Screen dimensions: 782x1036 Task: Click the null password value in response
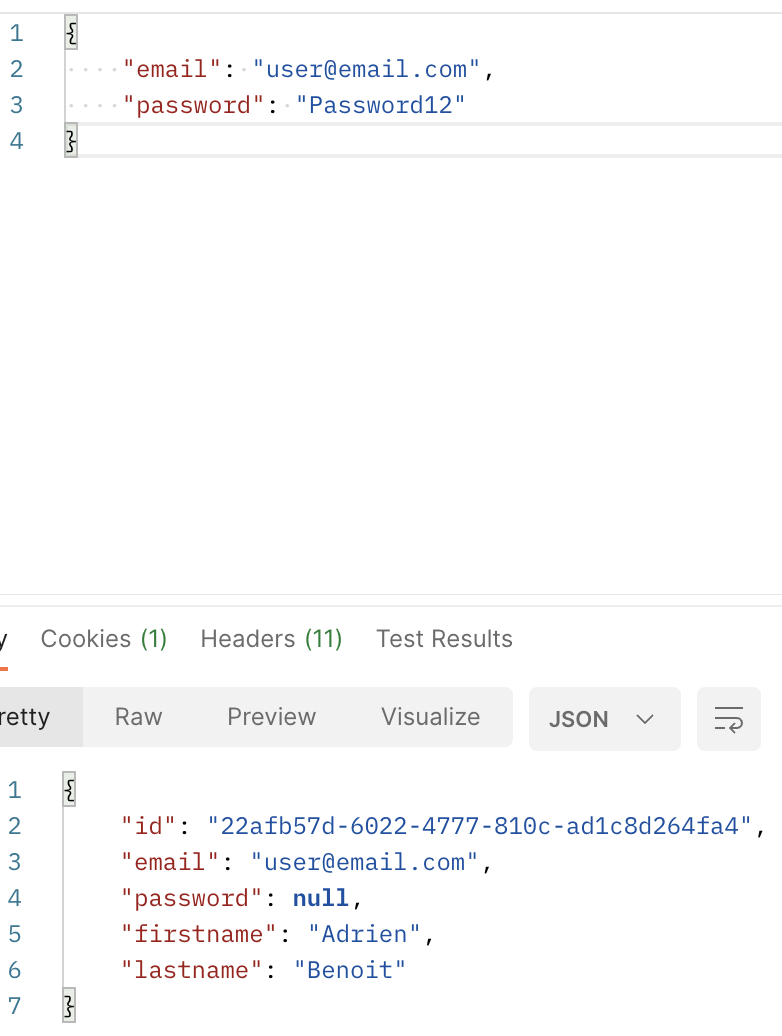click(x=320, y=898)
